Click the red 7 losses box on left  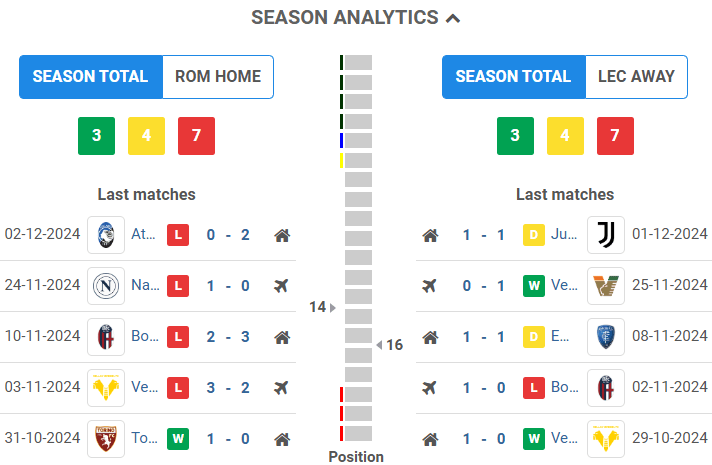point(196,135)
